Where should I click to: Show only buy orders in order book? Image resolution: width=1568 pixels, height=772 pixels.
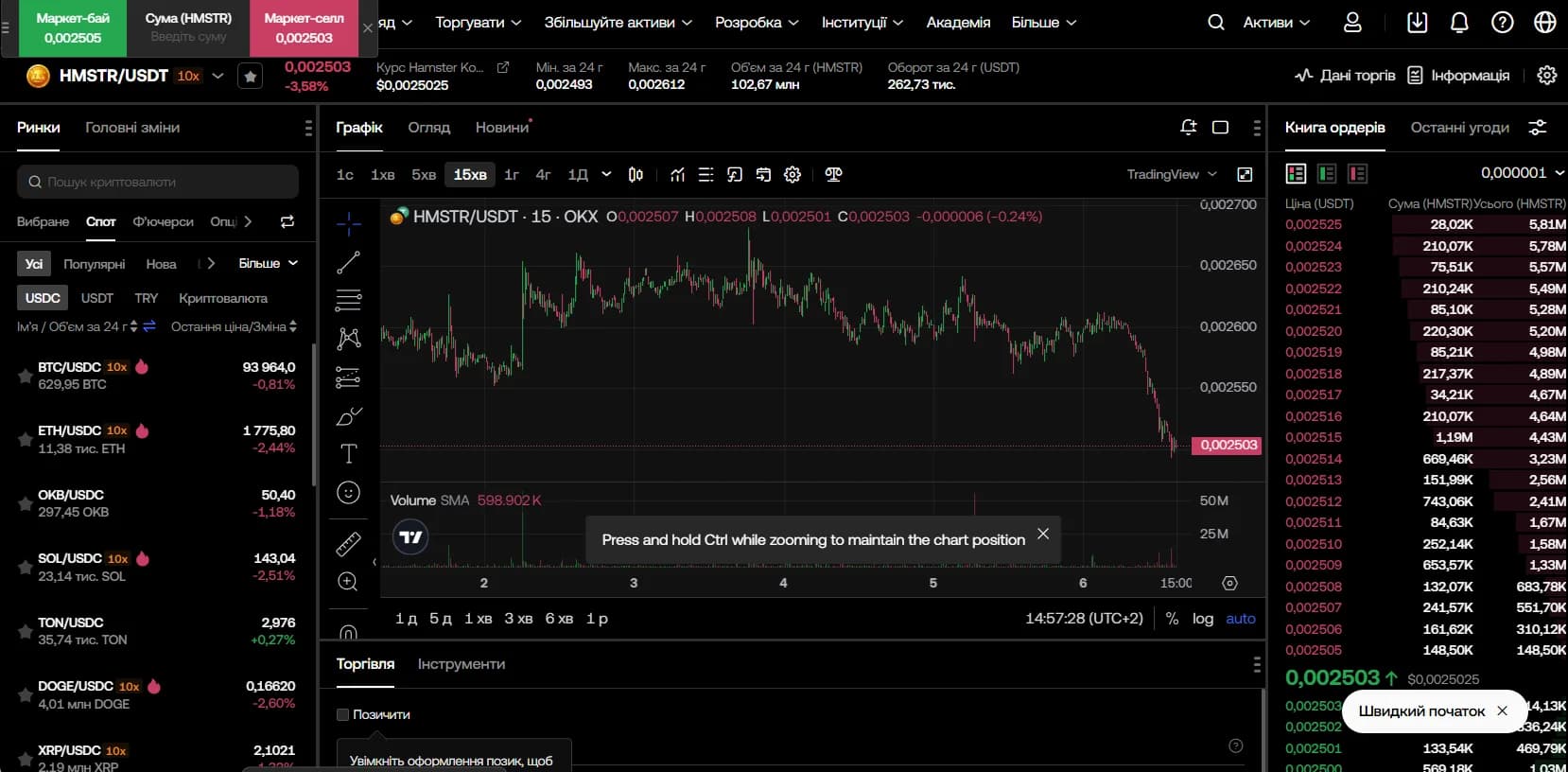(x=1327, y=173)
